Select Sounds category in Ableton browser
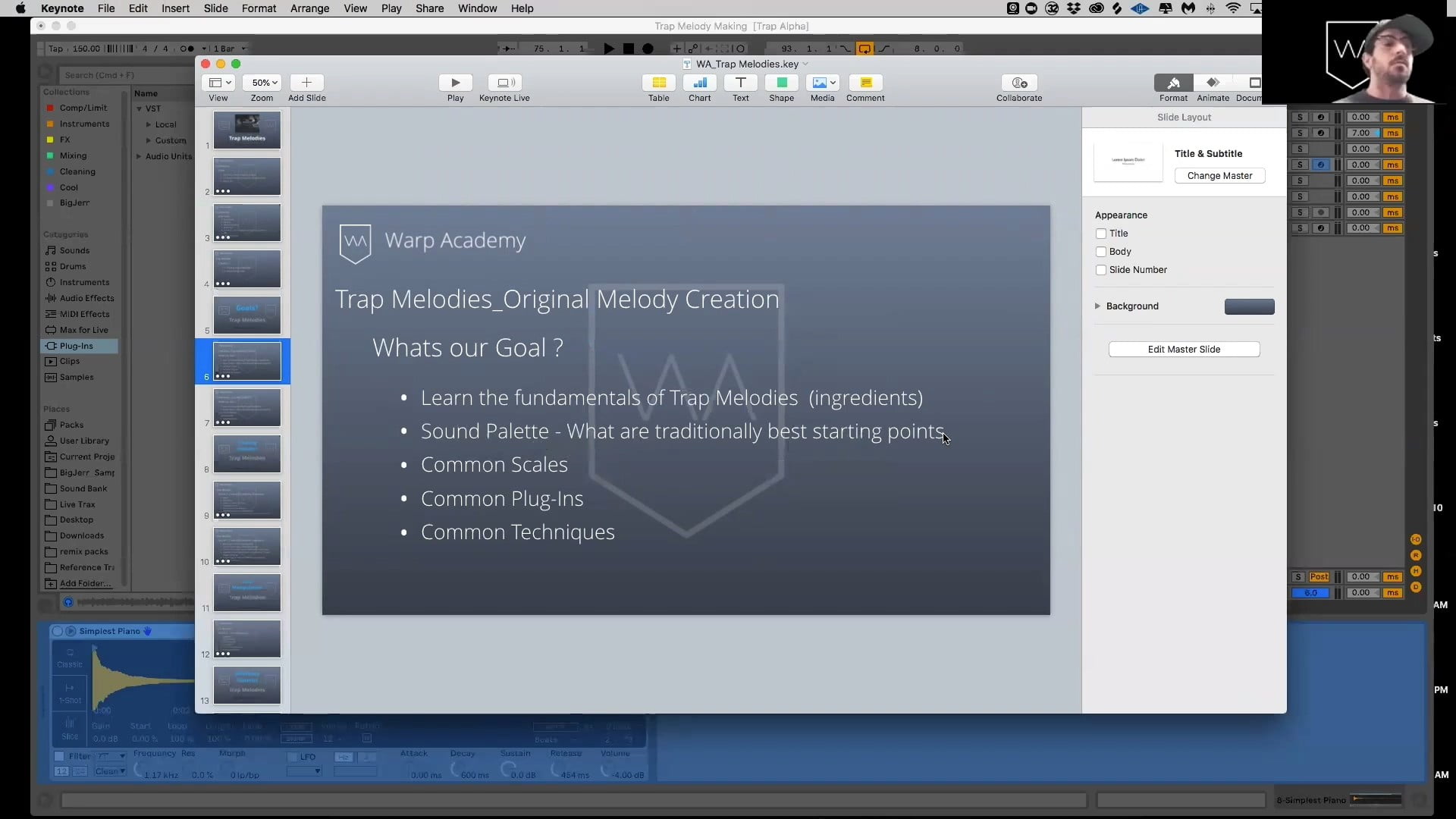Viewport: 1456px width, 819px height. (x=74, y=250)
